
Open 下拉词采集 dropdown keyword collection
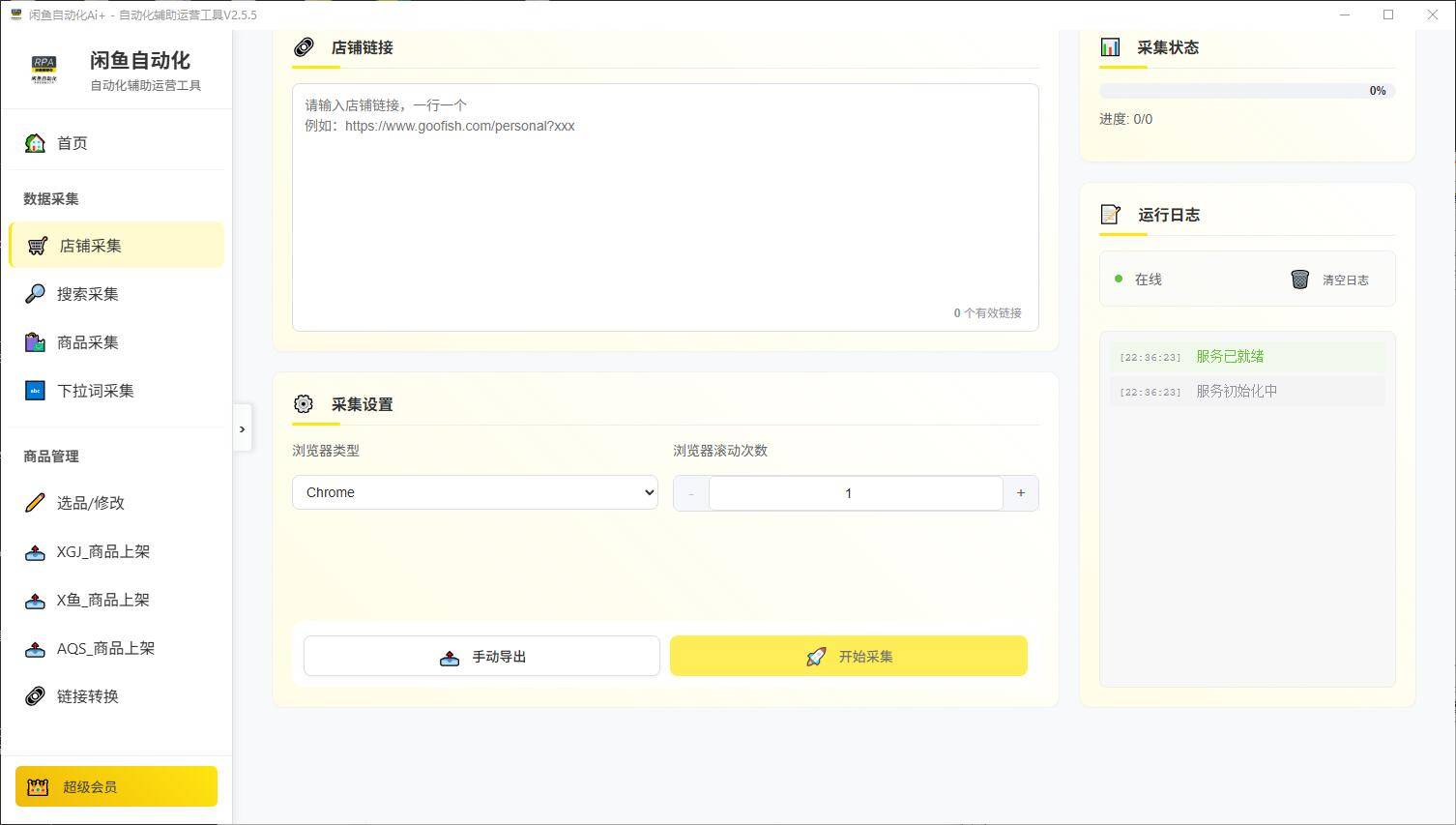(94, 390)
